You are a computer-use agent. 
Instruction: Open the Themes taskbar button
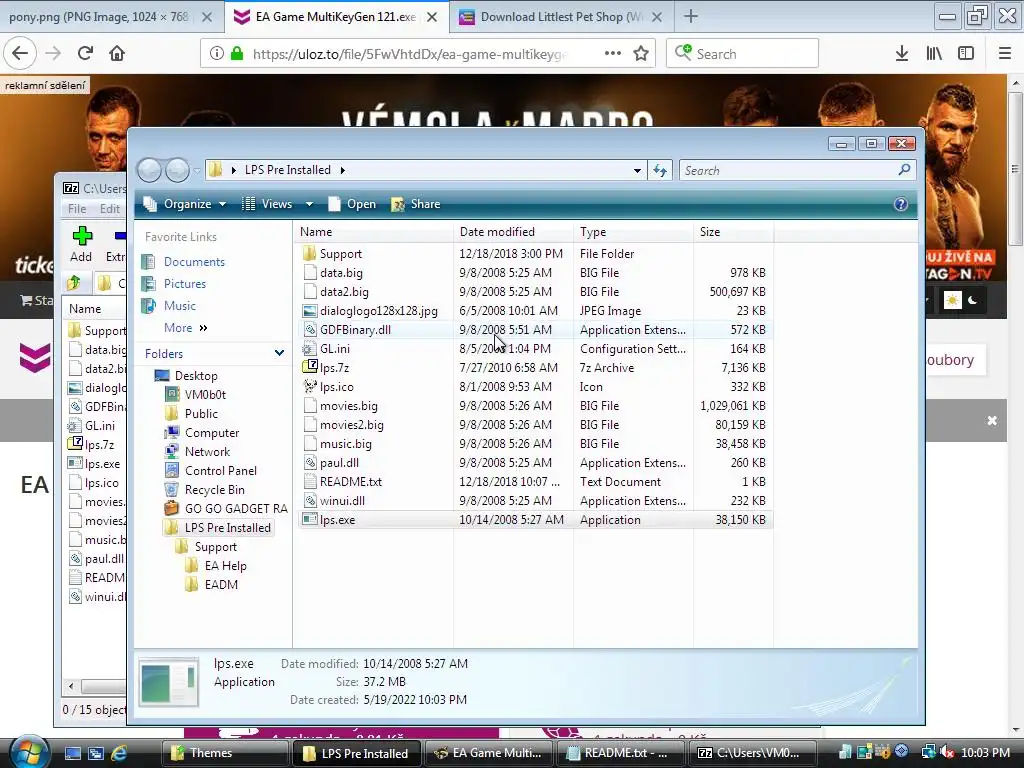(227, 753)
